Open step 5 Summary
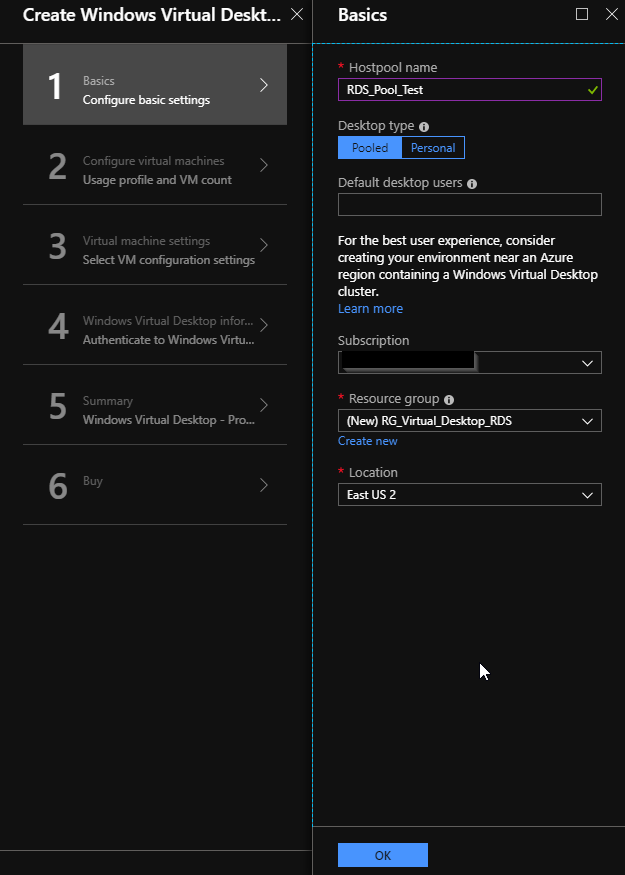625x875 pixels. (x=155, y=405)
